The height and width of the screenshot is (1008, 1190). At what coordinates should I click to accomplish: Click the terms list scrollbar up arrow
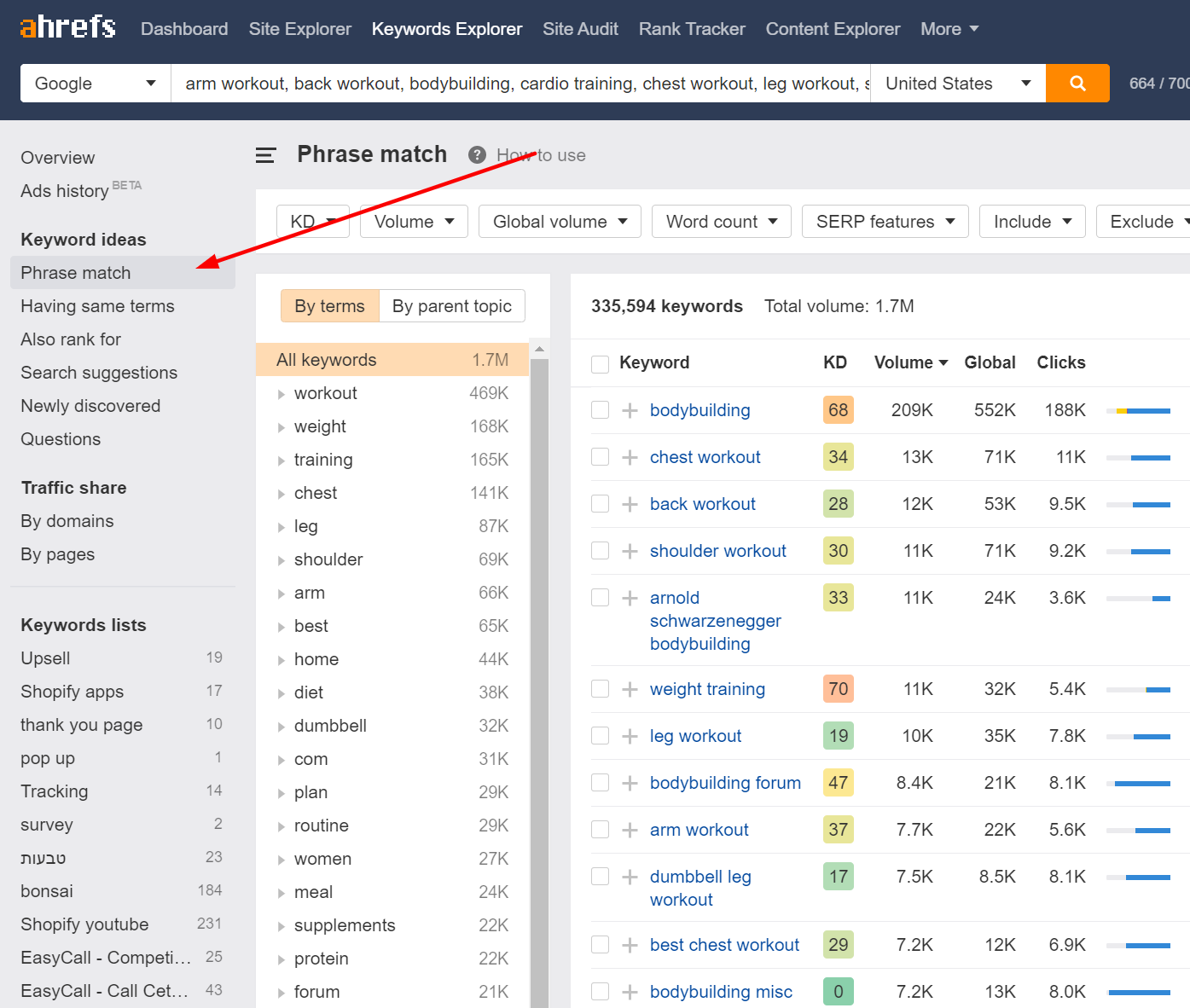pyautogui.click(x=539, y=350)
